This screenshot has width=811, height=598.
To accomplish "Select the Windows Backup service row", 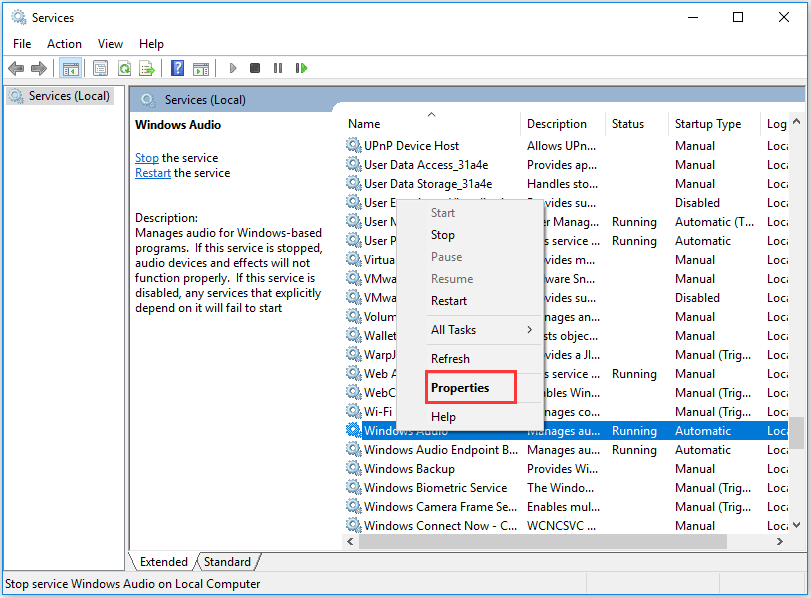I will coord(409,469).
